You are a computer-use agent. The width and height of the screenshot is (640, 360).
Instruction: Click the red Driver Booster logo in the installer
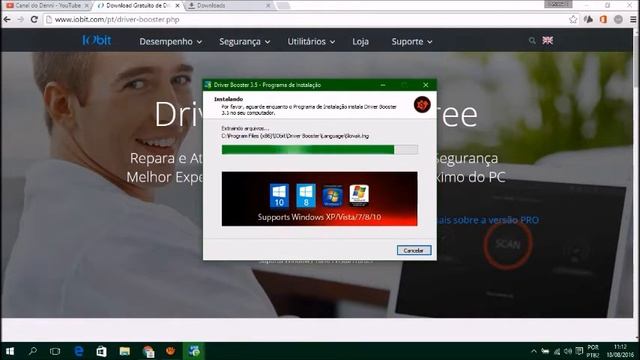click(422, 104)
